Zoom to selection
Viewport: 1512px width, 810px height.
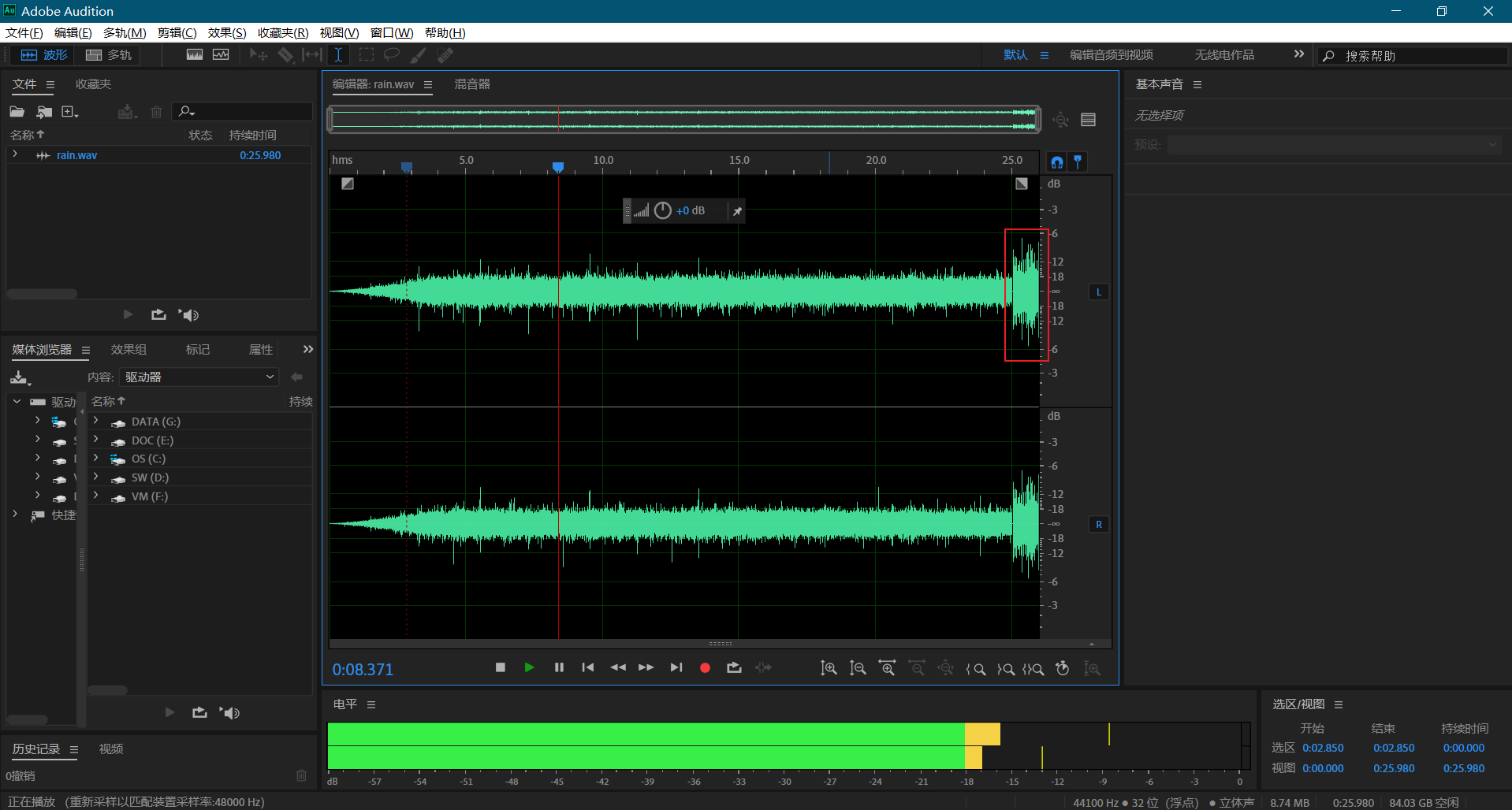(x=1033, y=669)
